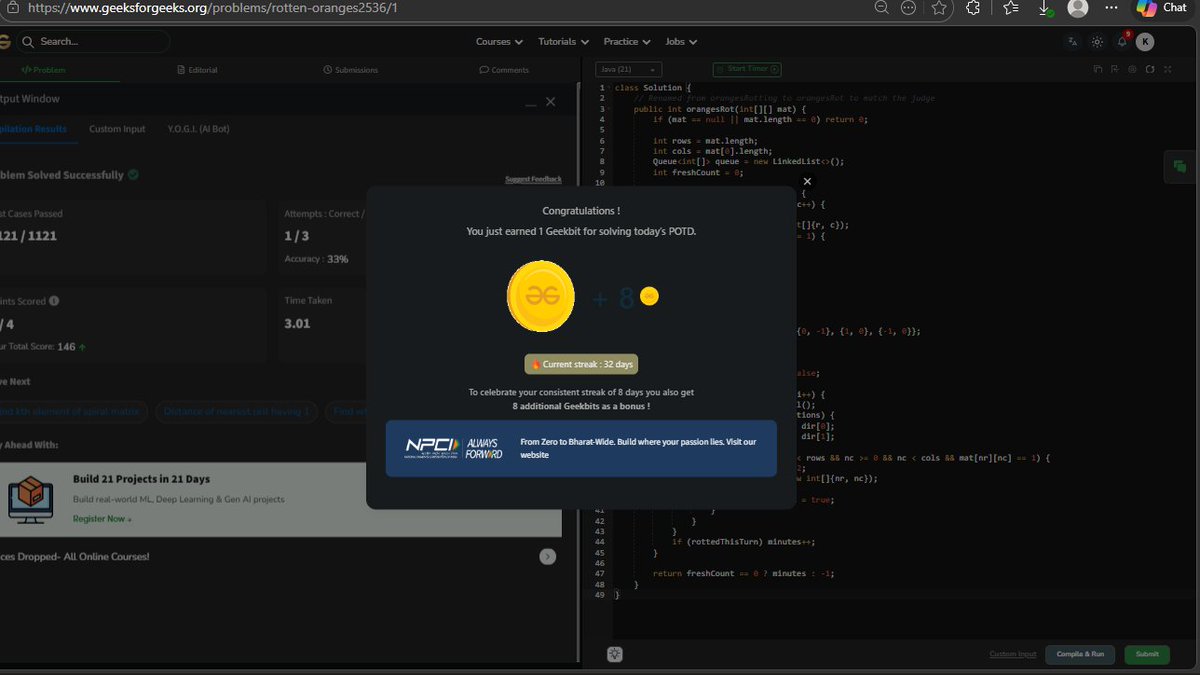Open the browser profile avatar
Screen dimensions: 1200x675
[1077, 8]
